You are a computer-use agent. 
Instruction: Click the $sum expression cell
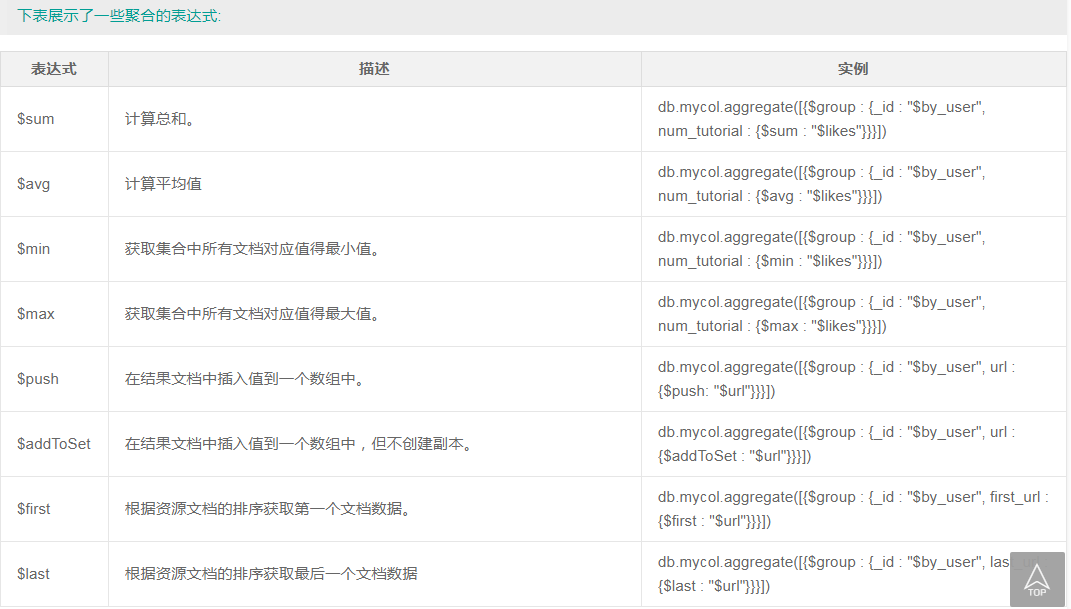54,119
